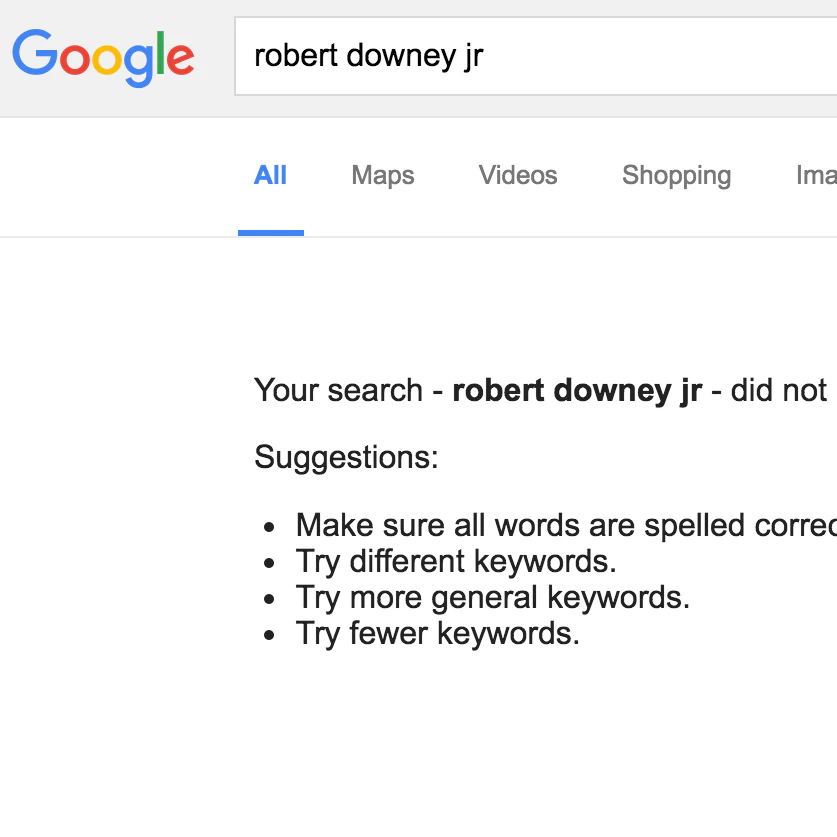The image size is (837, 837).
Task: Switch to the Maps tab
Action: [x=383, y=176]
